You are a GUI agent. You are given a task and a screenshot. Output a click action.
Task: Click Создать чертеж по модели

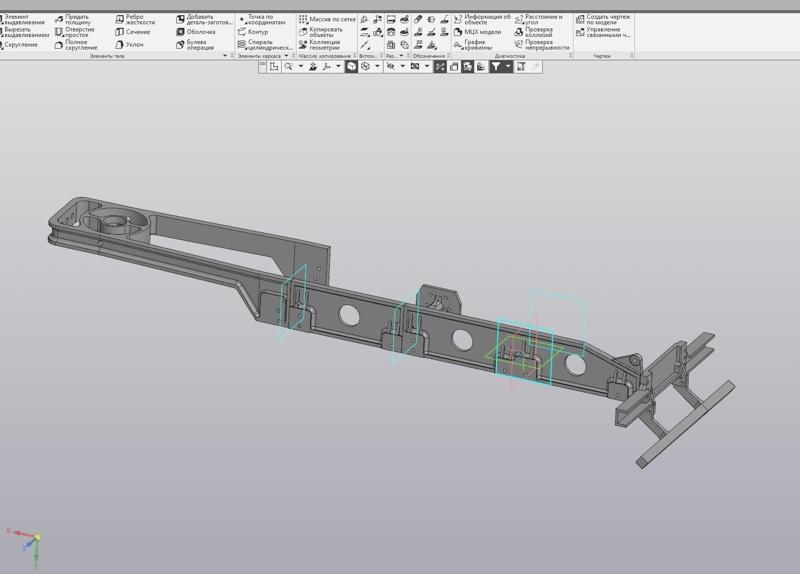[604, 19]
